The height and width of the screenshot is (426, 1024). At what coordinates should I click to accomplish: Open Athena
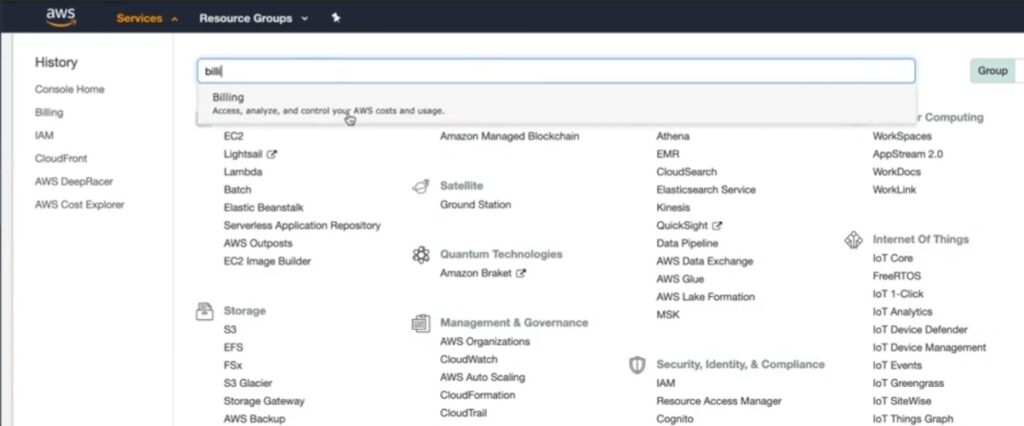click(x=673, y=137)
